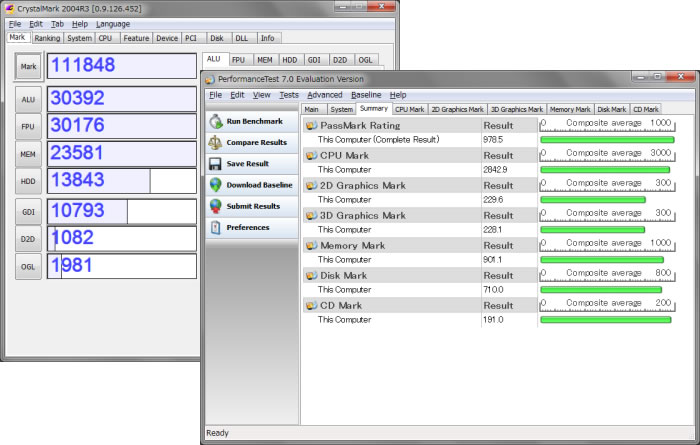This screenshot has width=700, height=445.
Task: Click the Download Baseline globe icon
Action: coord(216,185)
